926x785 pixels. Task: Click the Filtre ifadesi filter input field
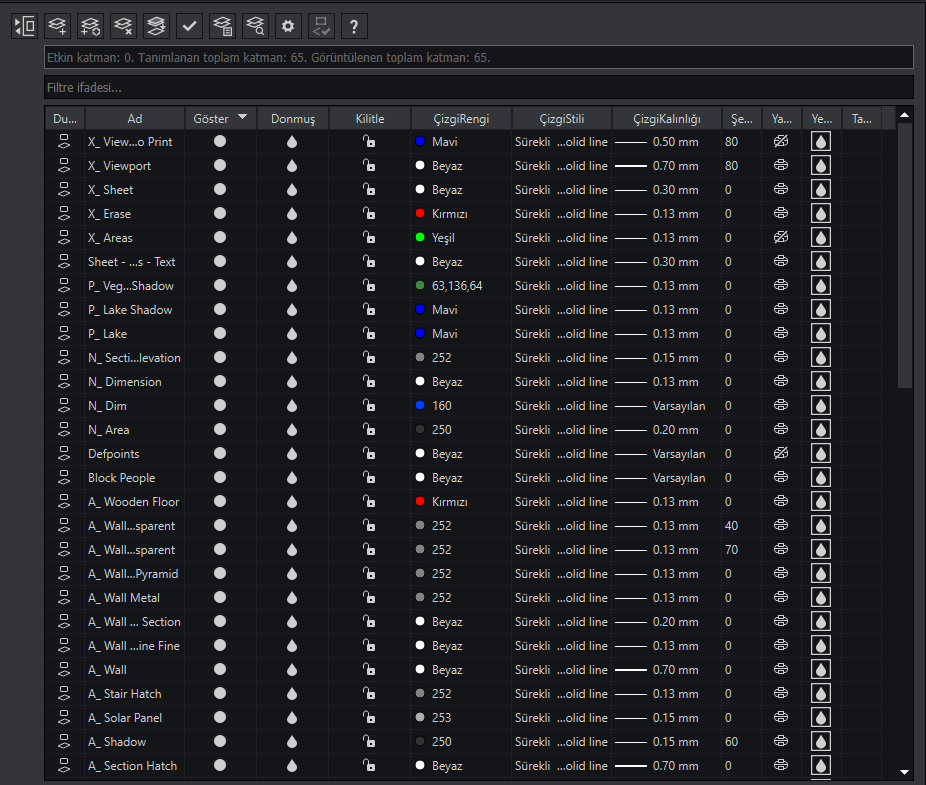point(479,88)
